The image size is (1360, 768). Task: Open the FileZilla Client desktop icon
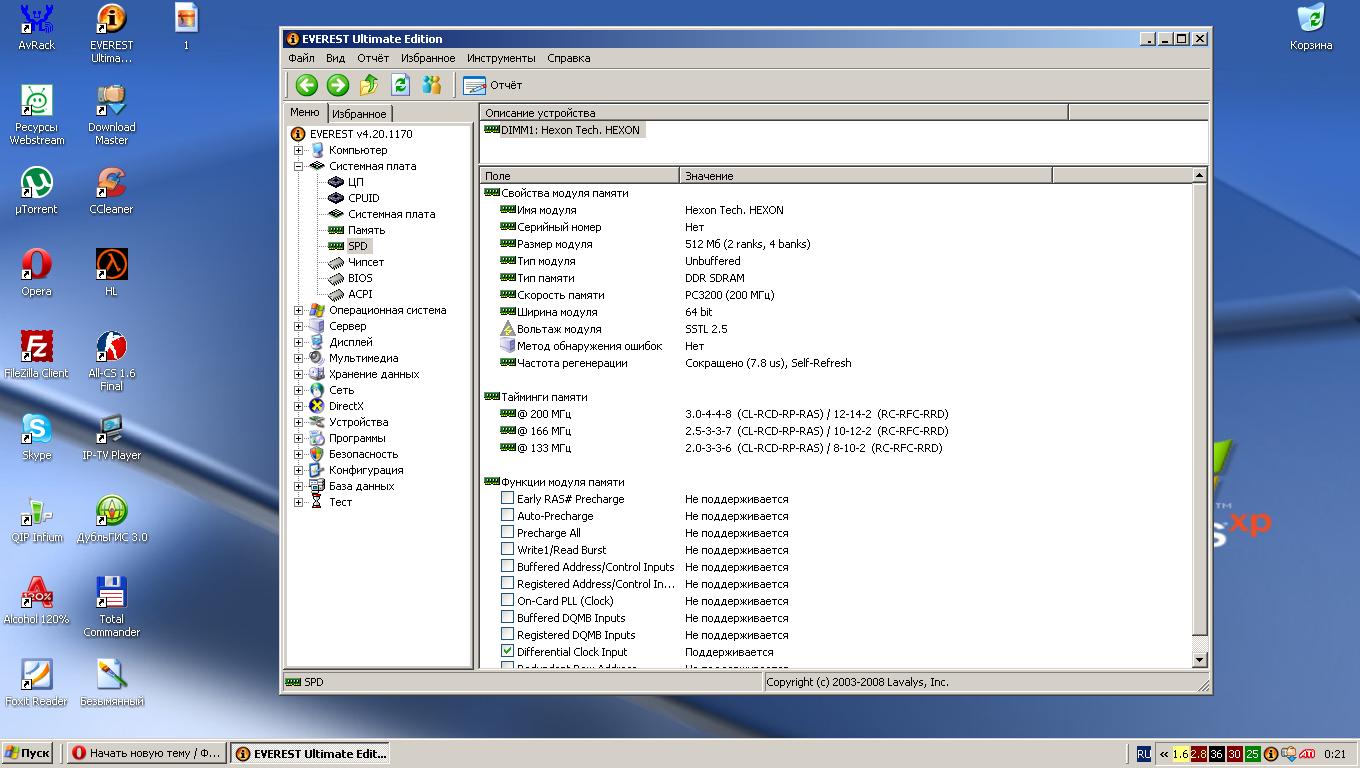click(x=37, y=355)
